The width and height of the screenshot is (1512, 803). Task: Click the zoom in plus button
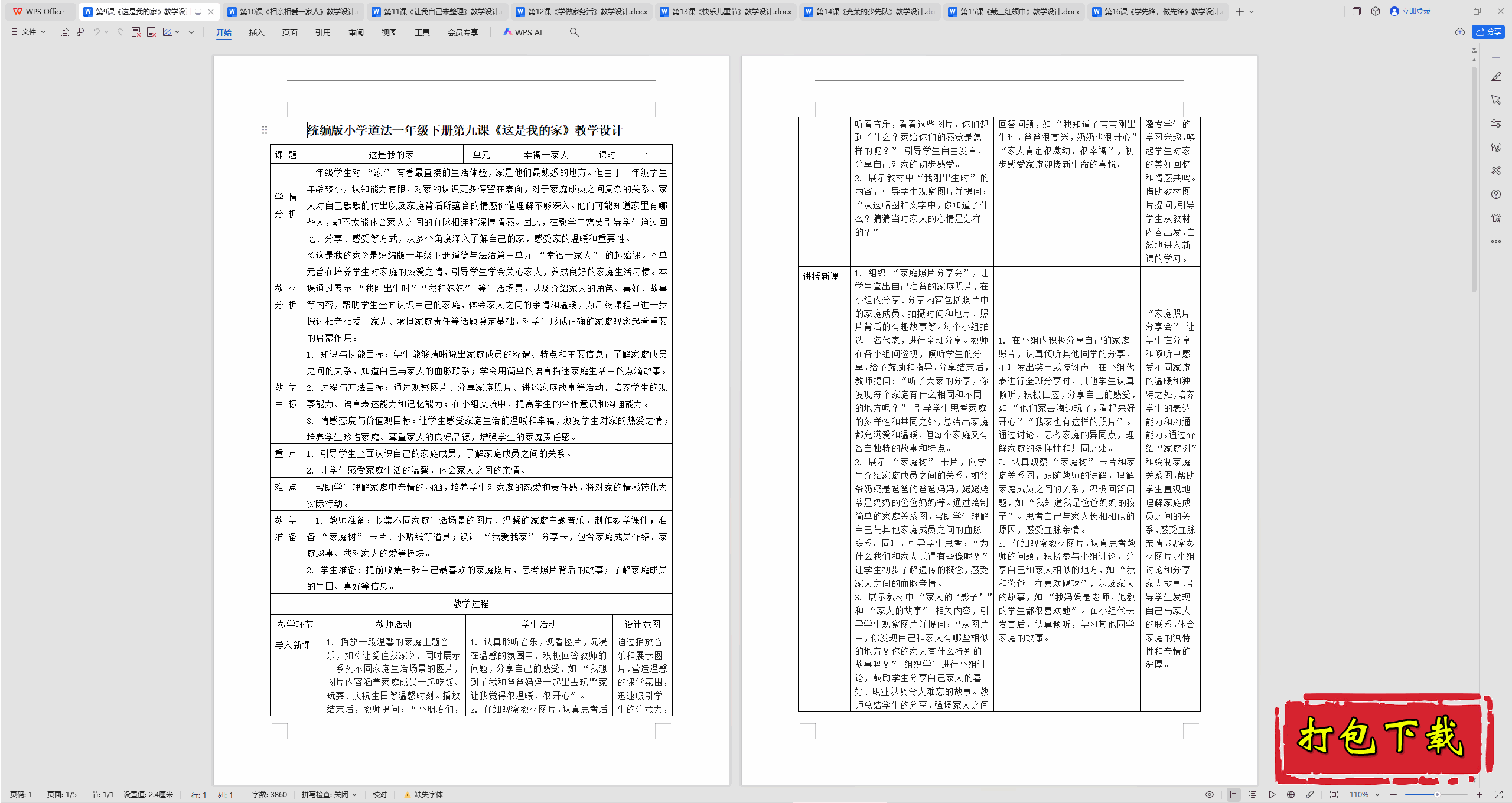point(1480,795)
